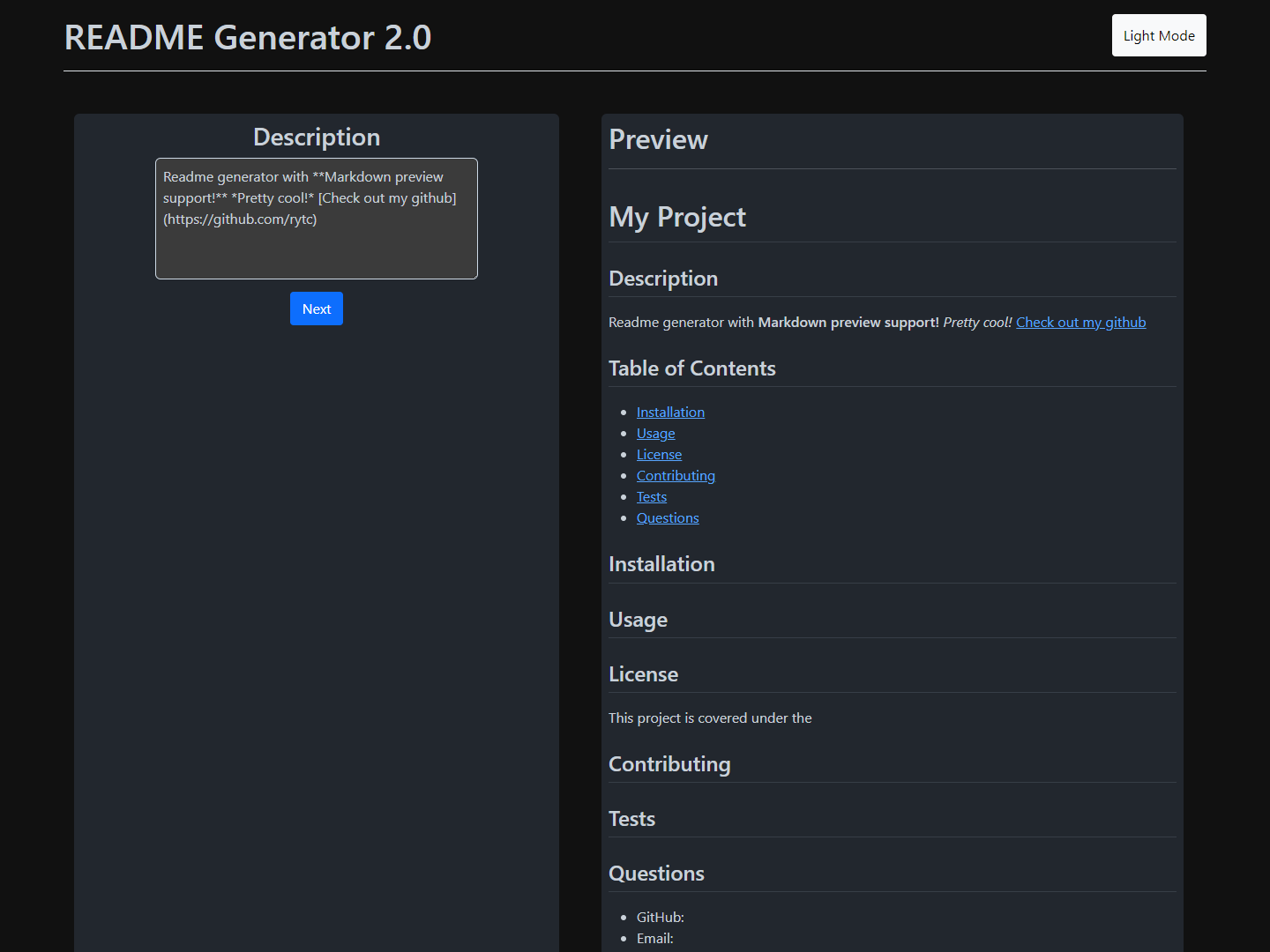
Task: Click the Preview panel heading
Action: (x=658, y=139)
